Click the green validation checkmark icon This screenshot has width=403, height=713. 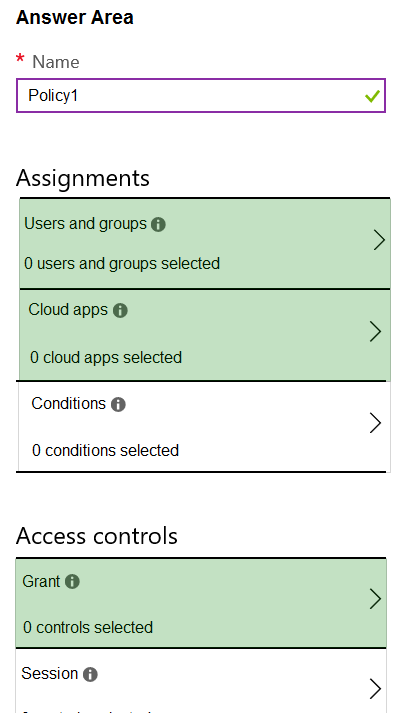(372, 96)
